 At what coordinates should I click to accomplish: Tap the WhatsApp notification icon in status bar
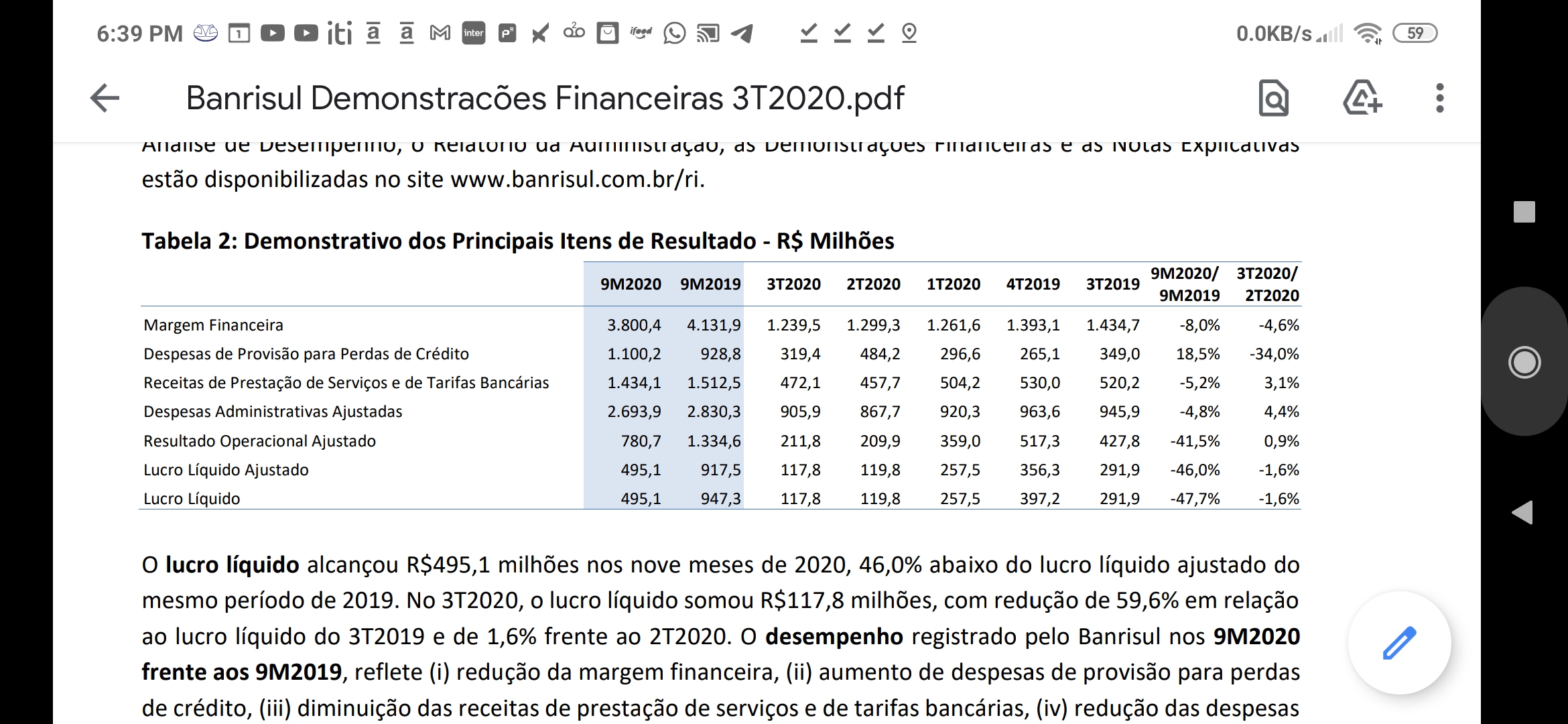pyautogui.click(x=674, y=33)
